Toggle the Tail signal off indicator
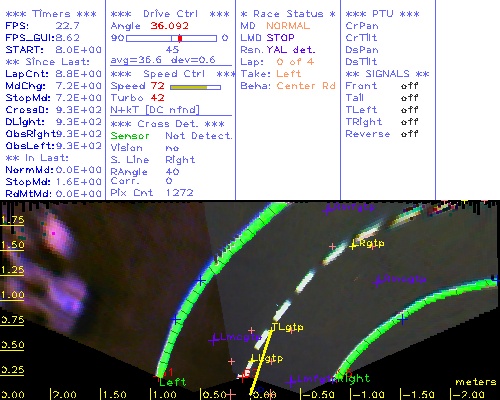Screen dimensions: 500x400 click(x=409, y=98)
